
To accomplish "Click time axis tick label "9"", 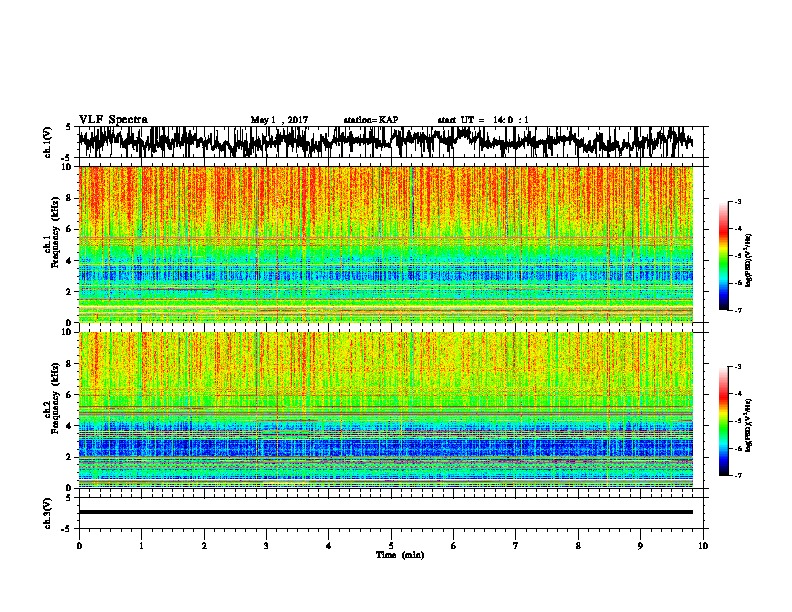I will [x=640, y=546].
